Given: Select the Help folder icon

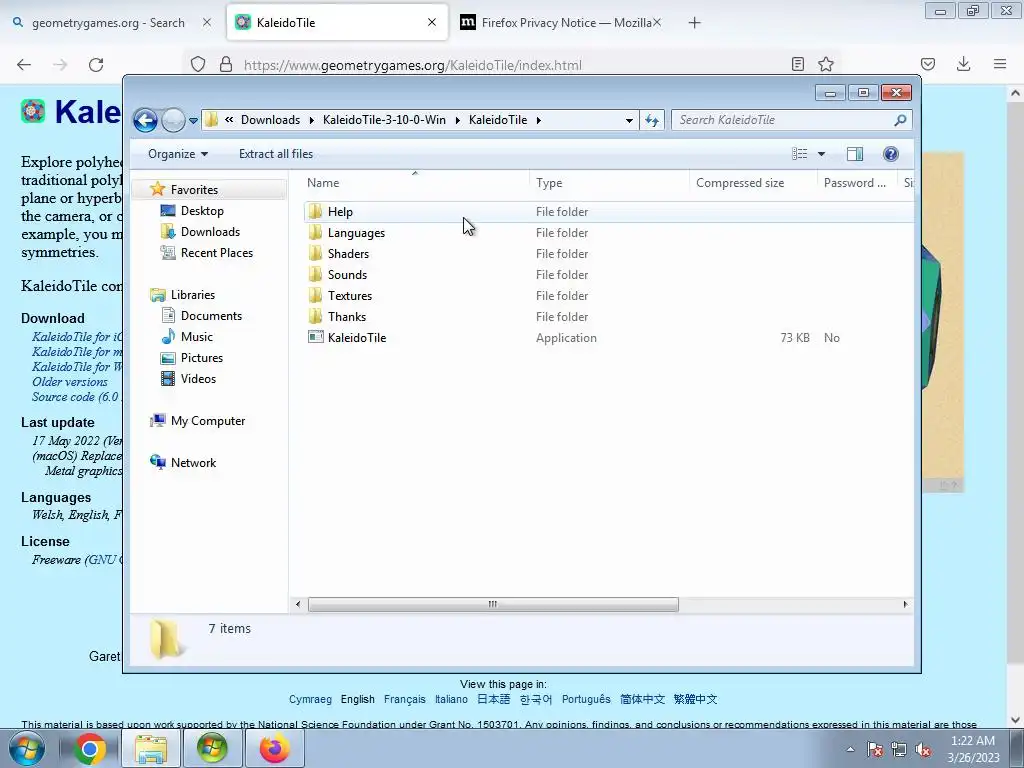Looking at the screenshot, I should coord(315,212).
